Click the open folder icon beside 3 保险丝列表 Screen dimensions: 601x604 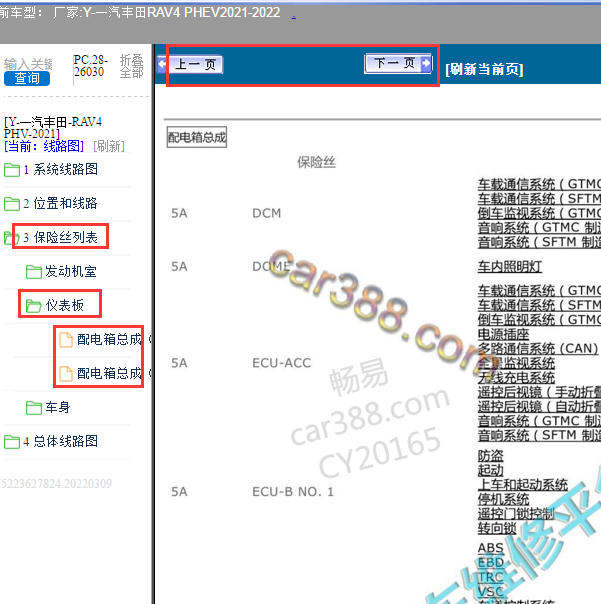(x=12, y=238)
